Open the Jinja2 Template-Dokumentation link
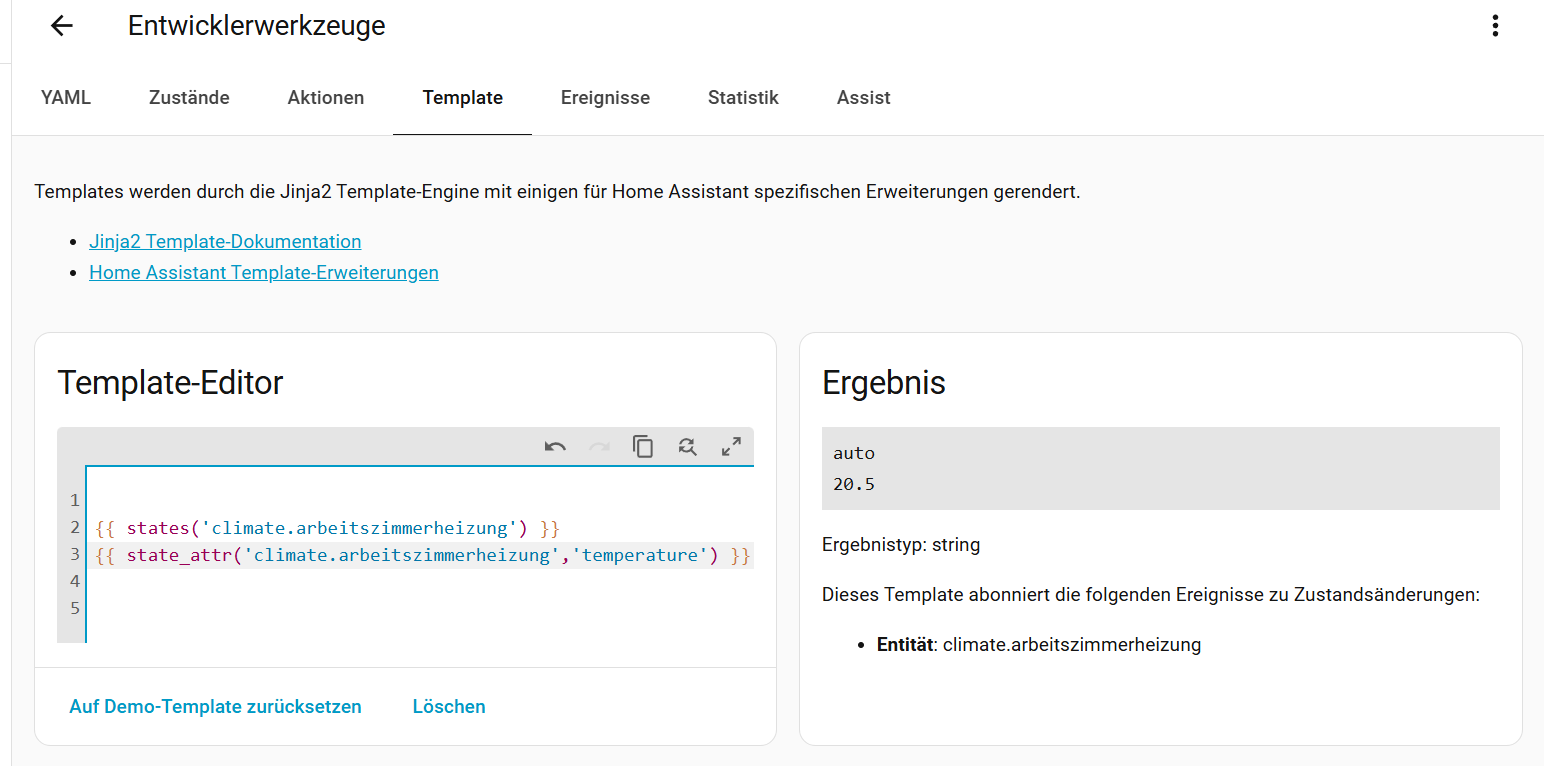The height and width of the screenshot is (766, 1544). [x=225, y=241]
